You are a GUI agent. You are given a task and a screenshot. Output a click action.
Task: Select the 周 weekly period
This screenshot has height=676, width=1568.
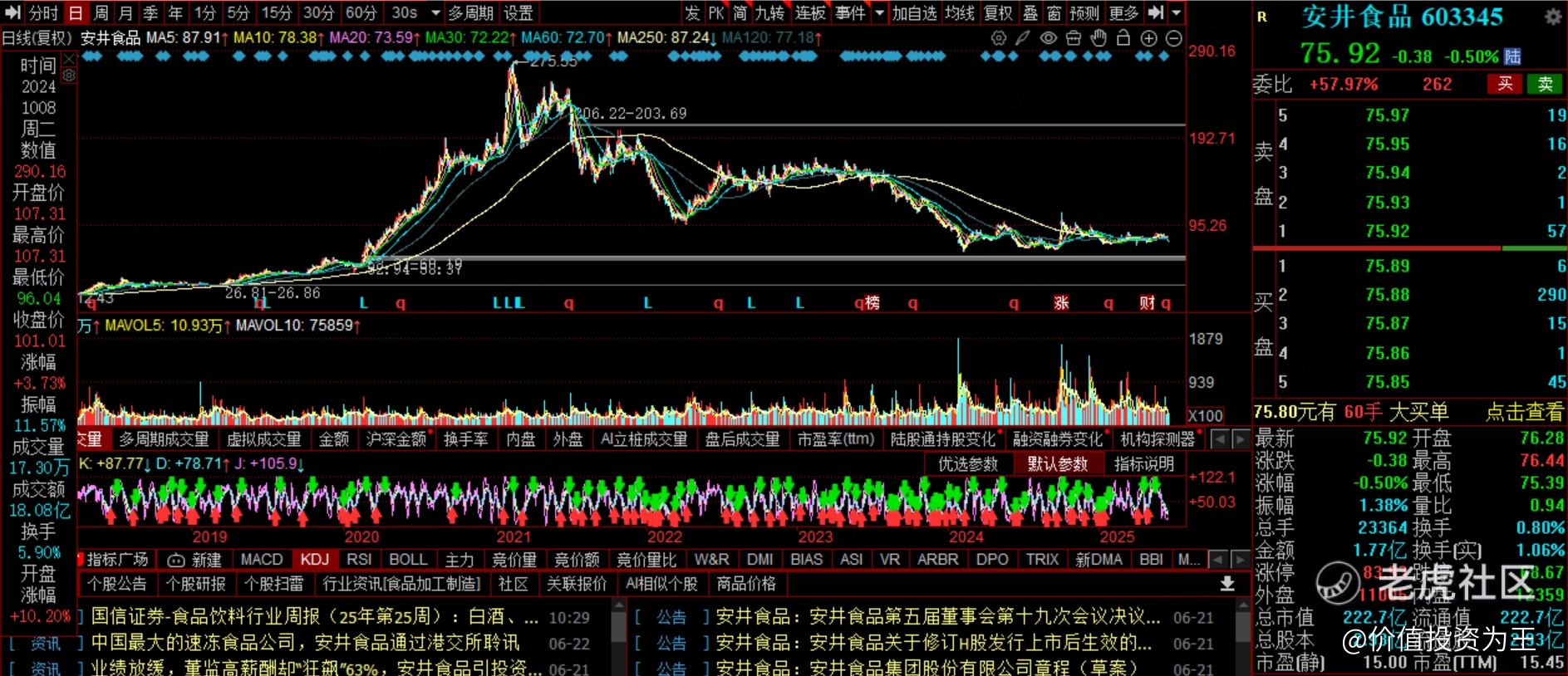101,12
